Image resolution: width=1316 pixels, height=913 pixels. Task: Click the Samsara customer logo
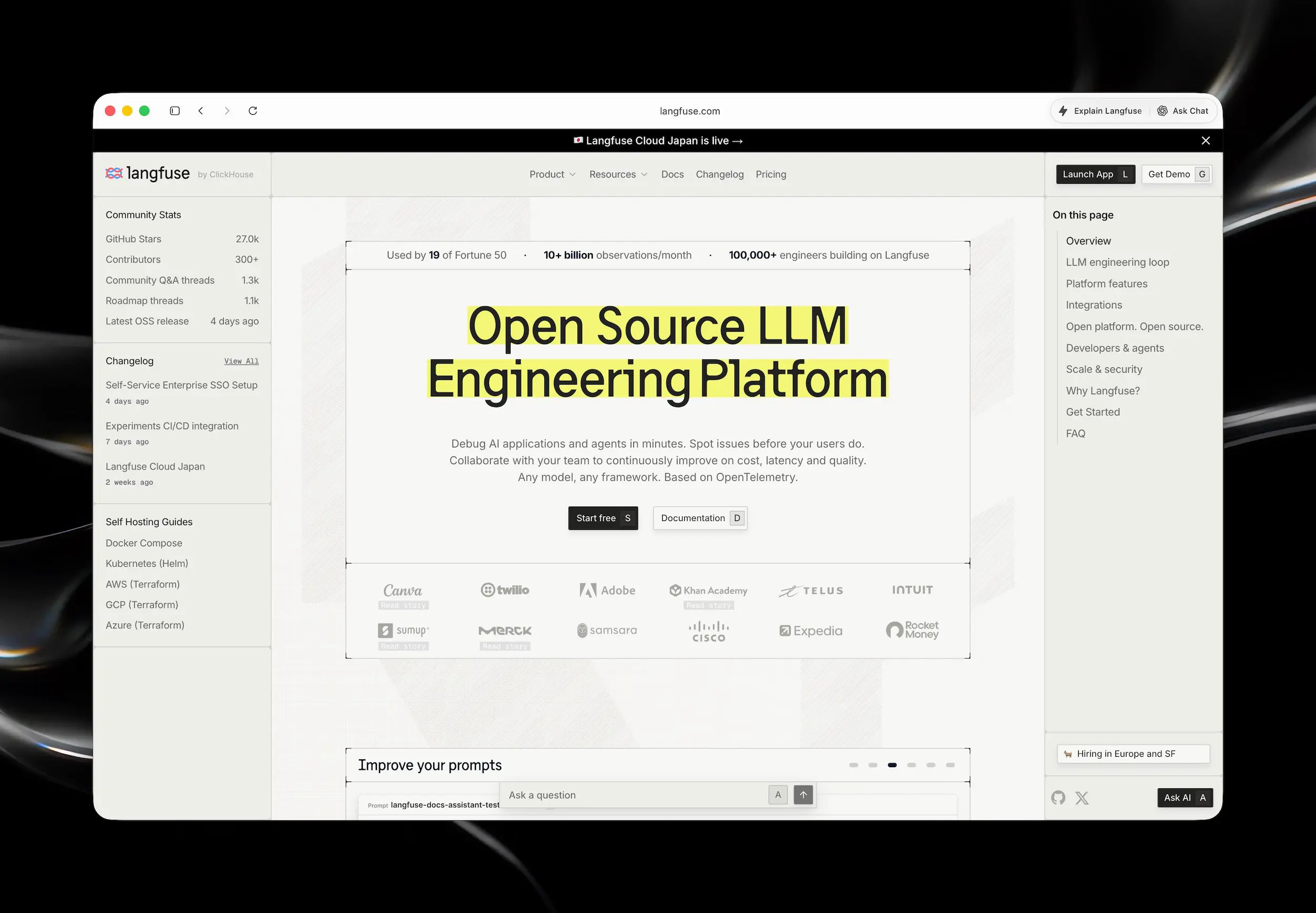coord(607,630)
